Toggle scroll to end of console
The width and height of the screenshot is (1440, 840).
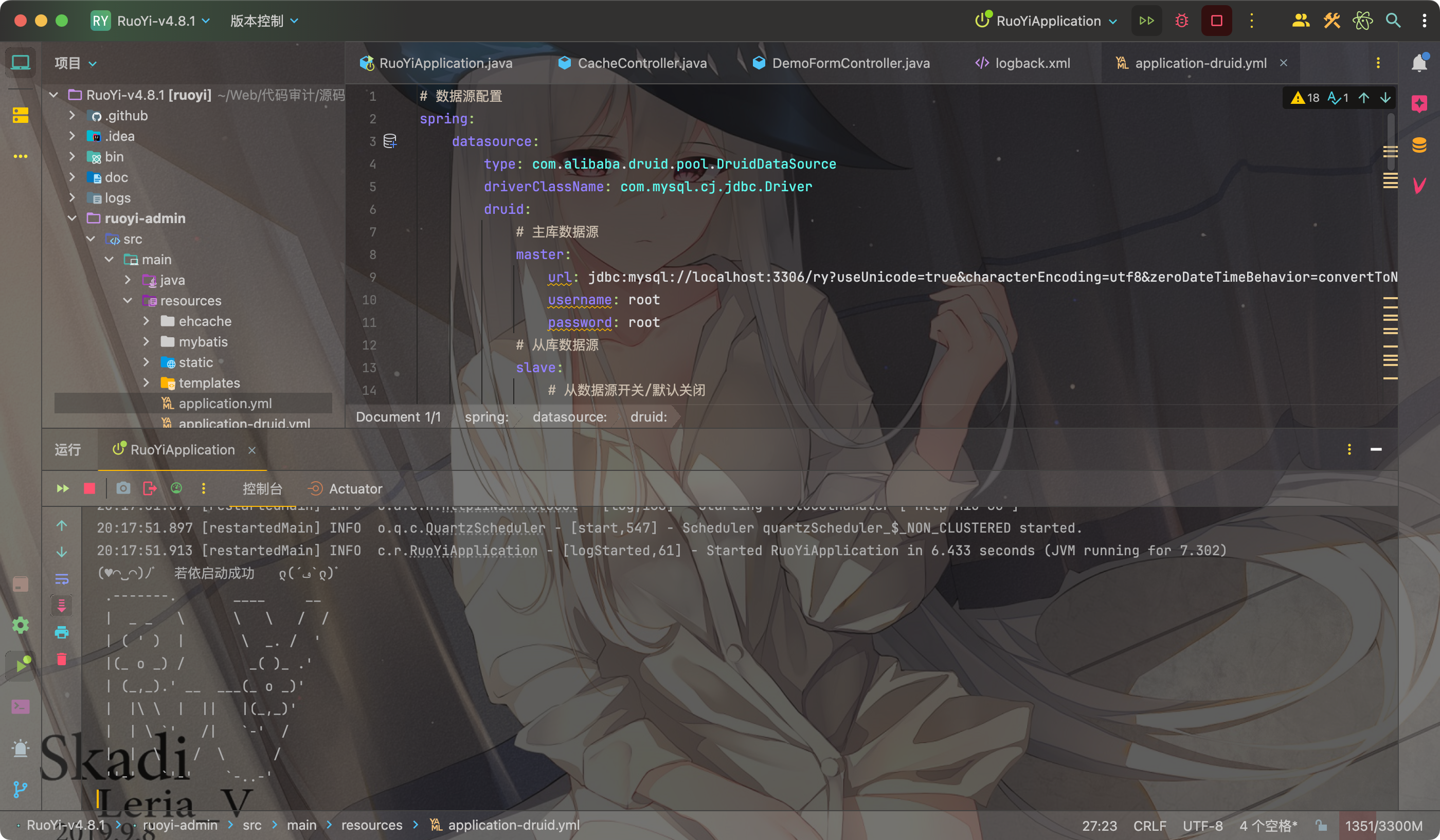coord(62,605)
